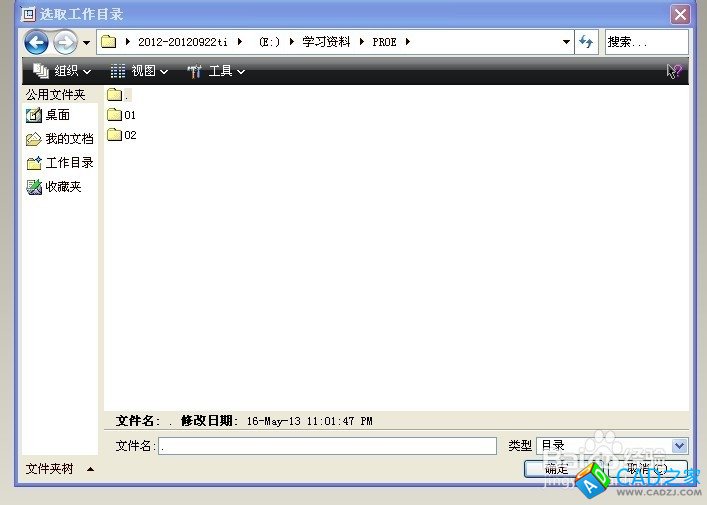The image size is (707, 505).
Task: Open the recent locations dropdown arrow
Action: tap(86, 42)
